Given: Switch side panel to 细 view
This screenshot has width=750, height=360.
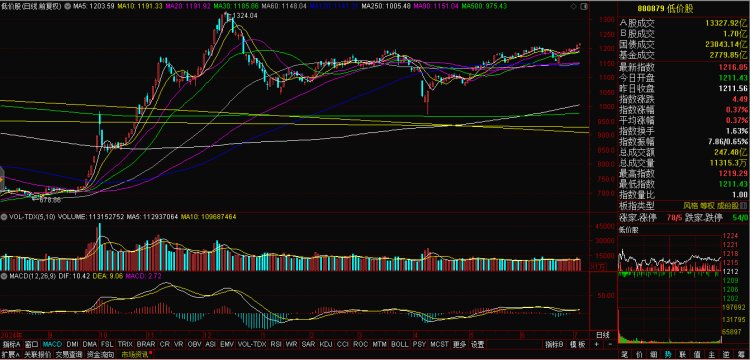Looking at the screenshot, I should tap(653, 355).
